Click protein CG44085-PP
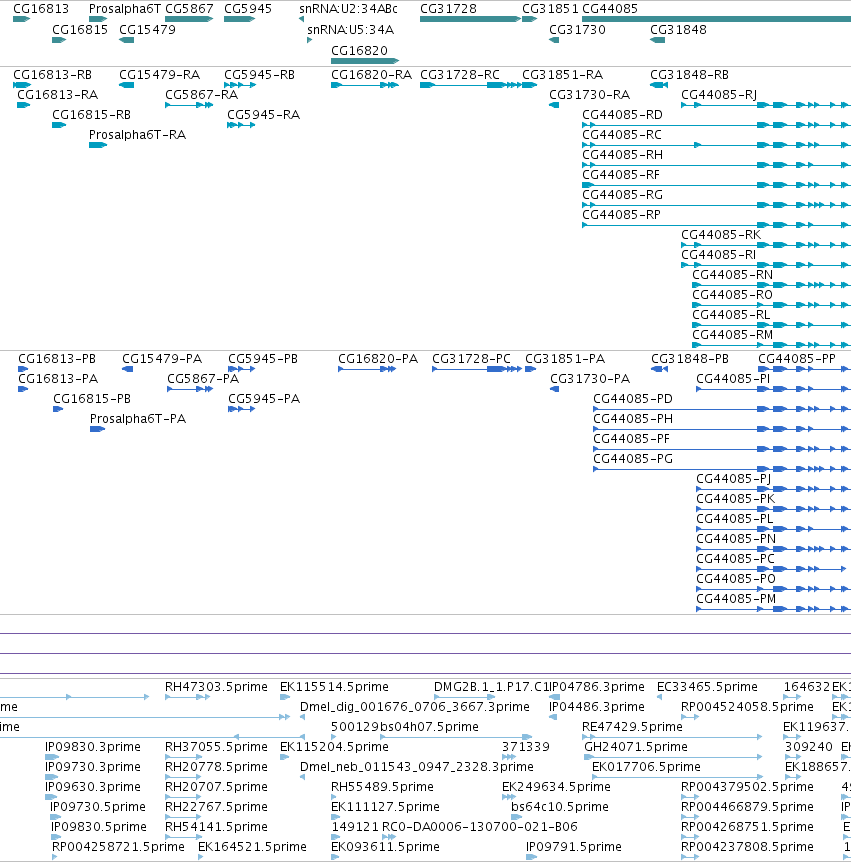Screen dimensions: 851x862 [x=797, y=359]
